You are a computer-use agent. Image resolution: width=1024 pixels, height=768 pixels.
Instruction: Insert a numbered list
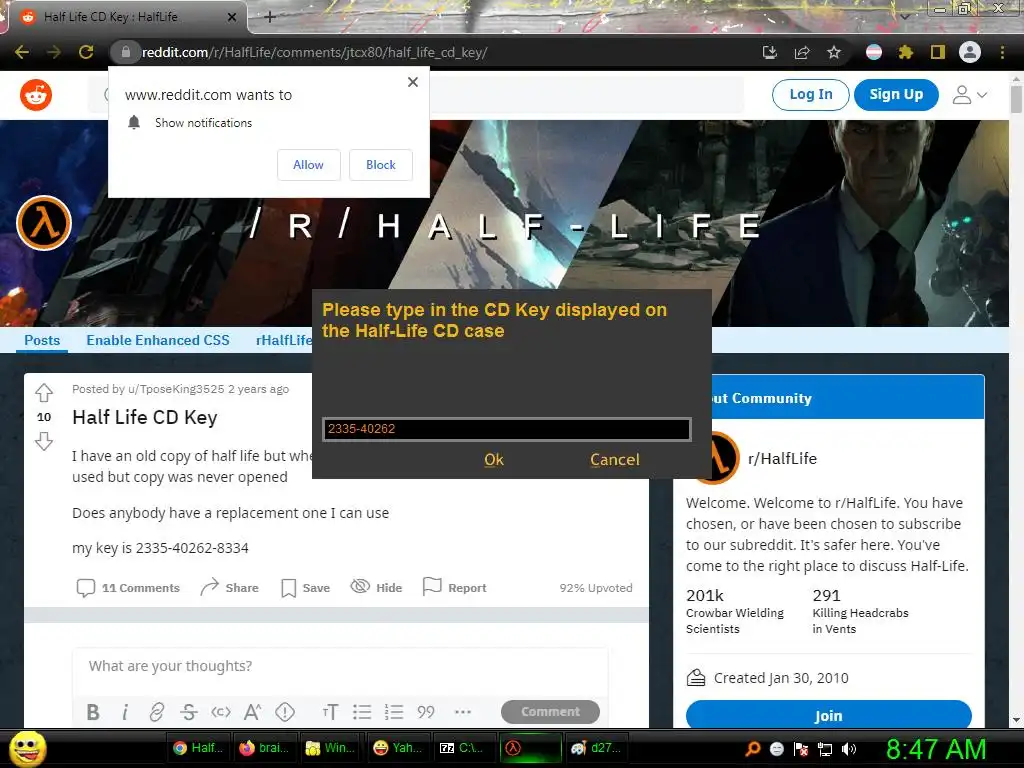(x=394, y=712)
